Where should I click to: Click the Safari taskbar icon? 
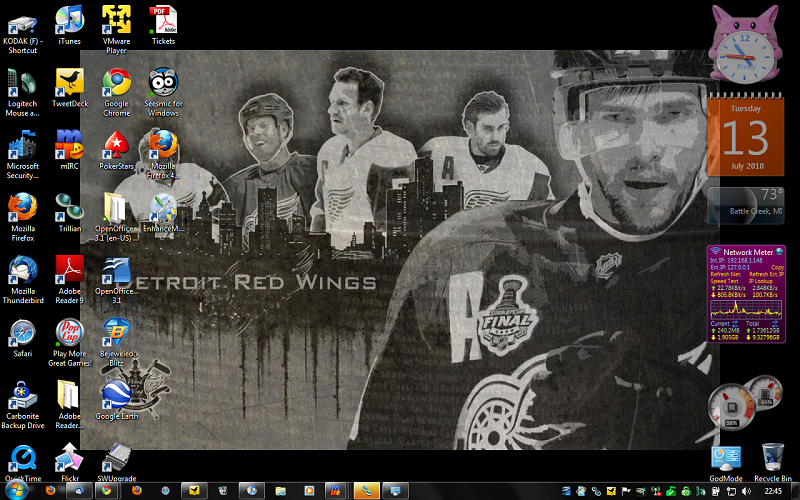pos(165,491)
